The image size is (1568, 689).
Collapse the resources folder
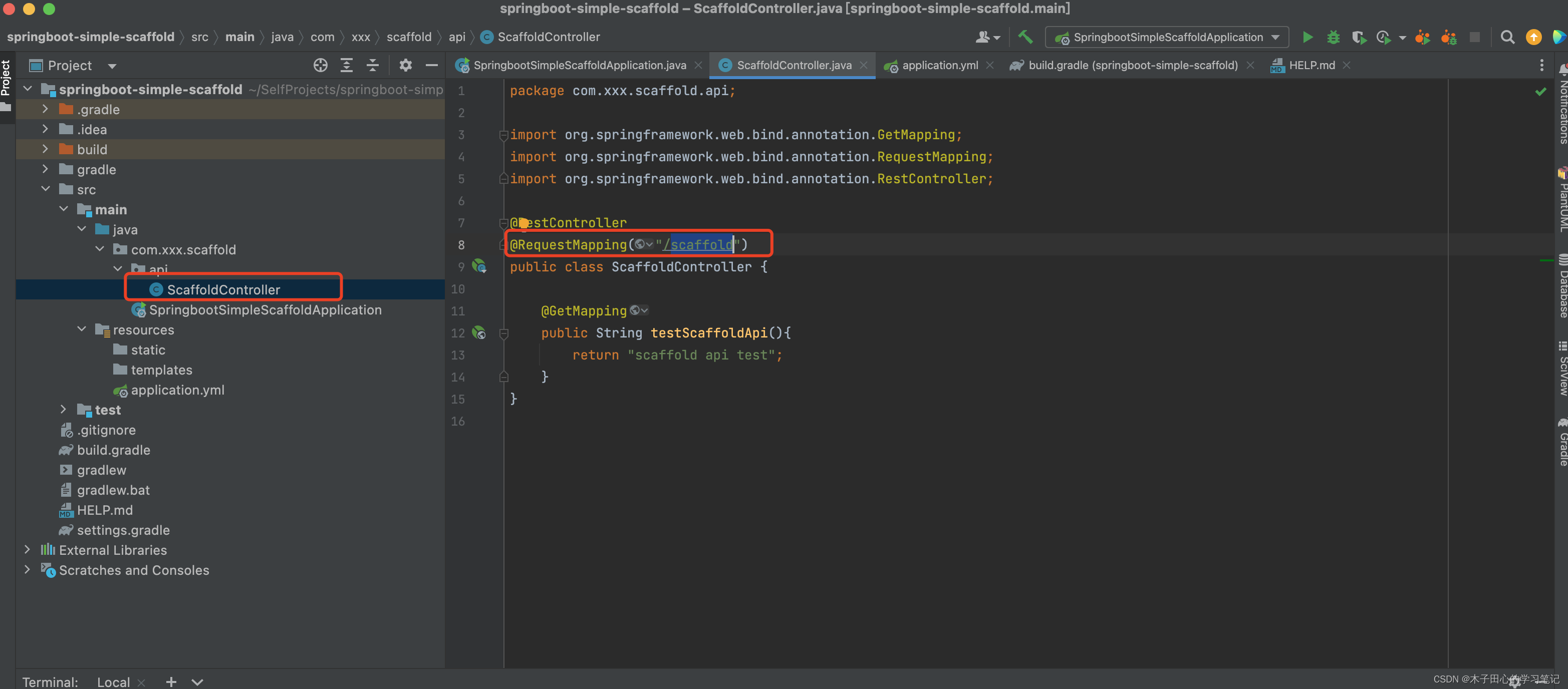pyautogui.click(x=82, y=329)
